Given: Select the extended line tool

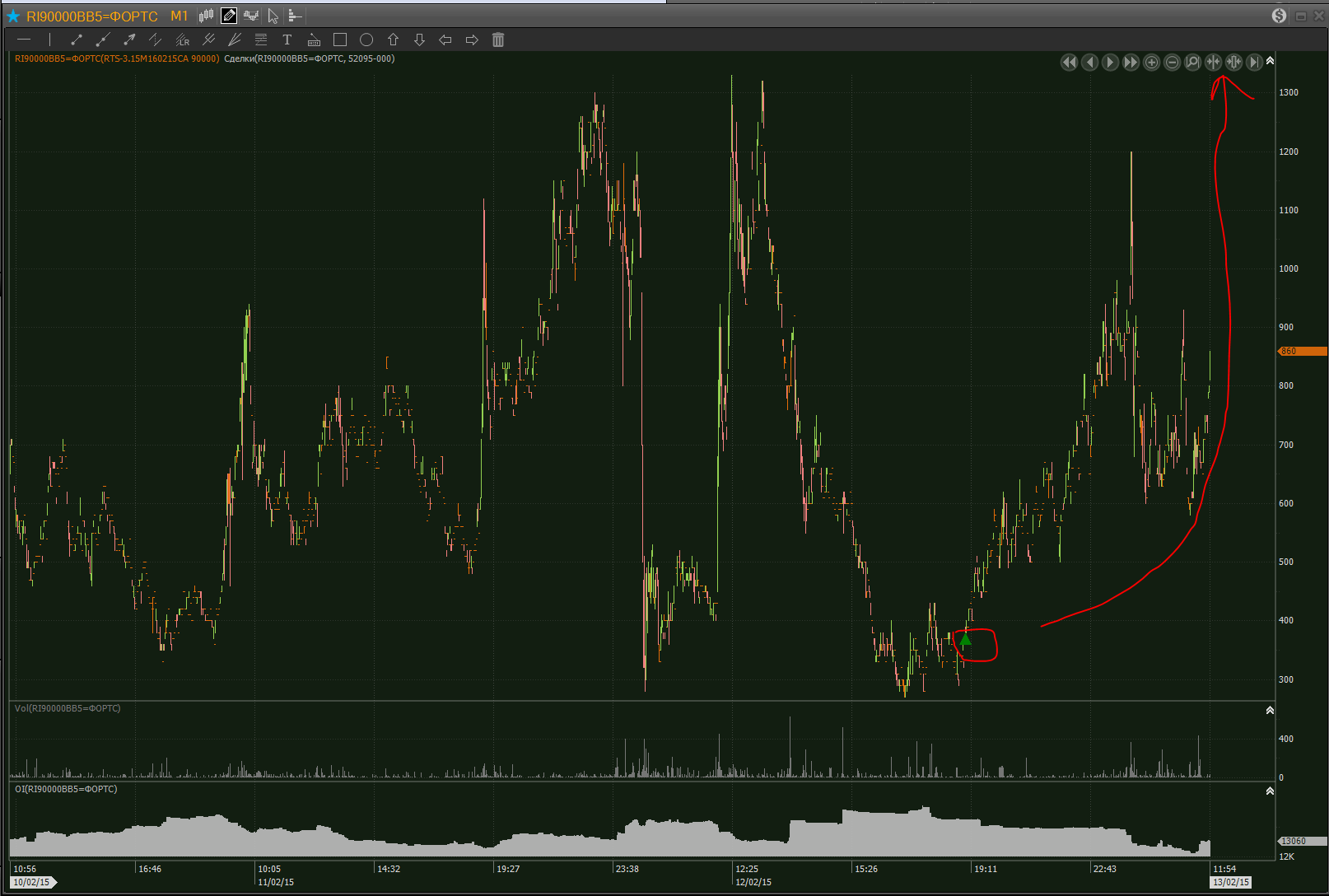Looking at the screenshot, I should point(103,40).
